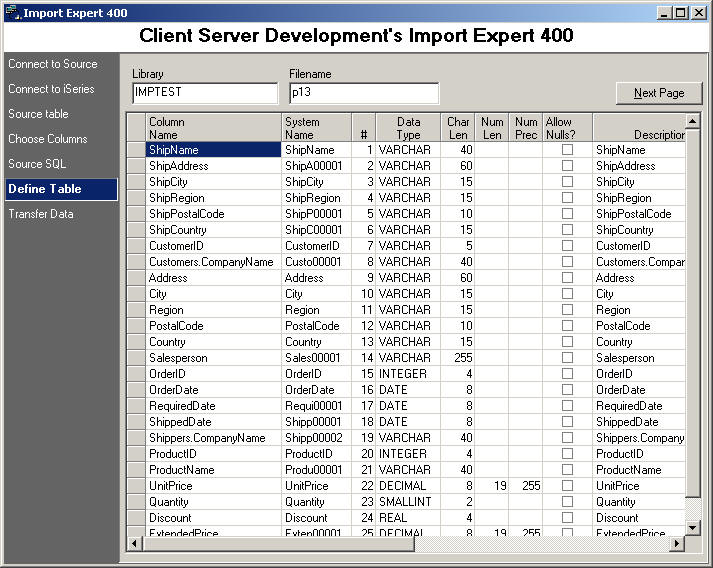This screenshot has height=568, width=713.
Task: Toggle Allow Nulls checkbox for OrderID row
Action: pos(567,373)
